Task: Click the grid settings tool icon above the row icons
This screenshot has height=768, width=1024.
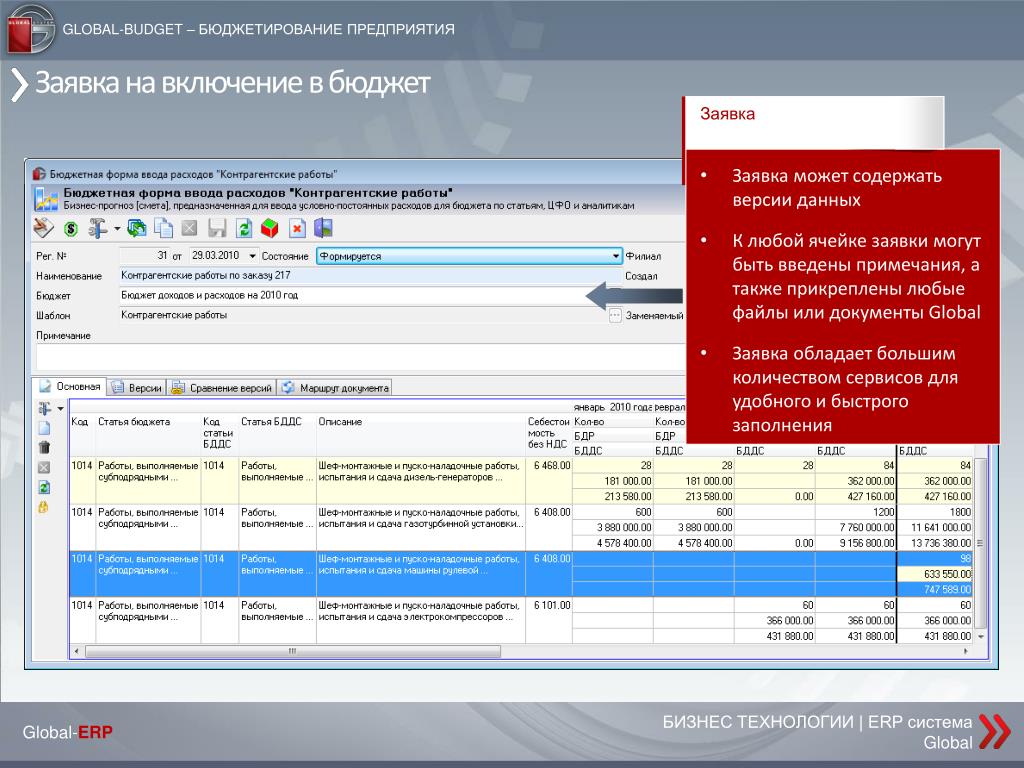Action: coord(44,409)
